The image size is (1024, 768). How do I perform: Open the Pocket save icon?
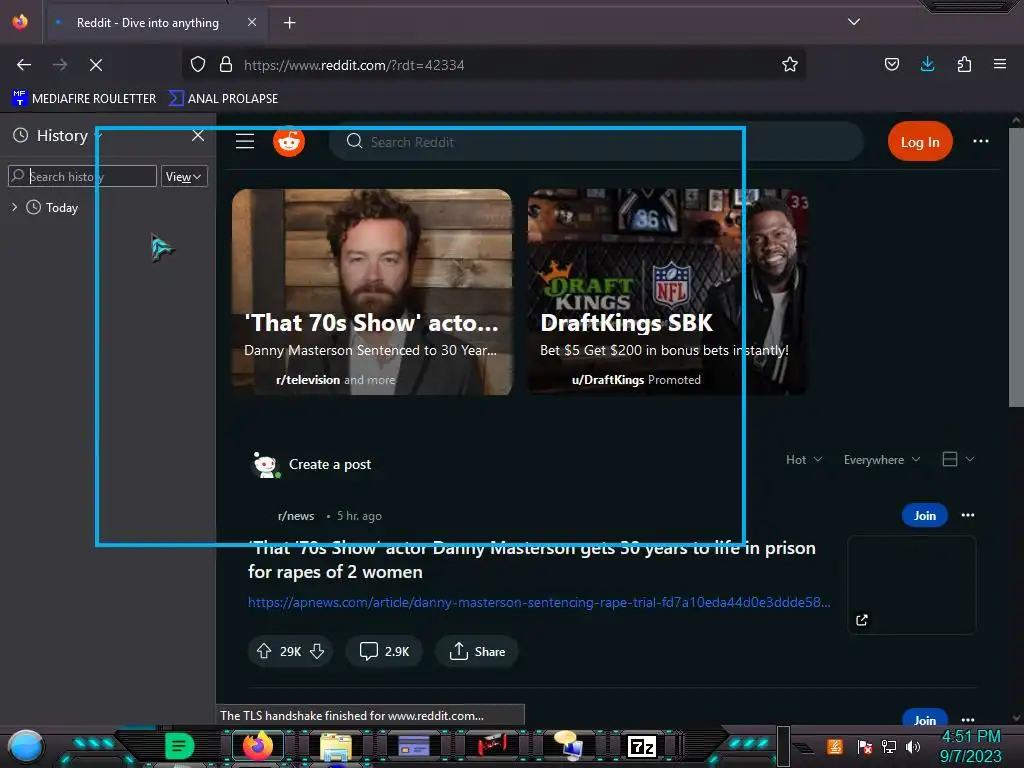point(891,64)
